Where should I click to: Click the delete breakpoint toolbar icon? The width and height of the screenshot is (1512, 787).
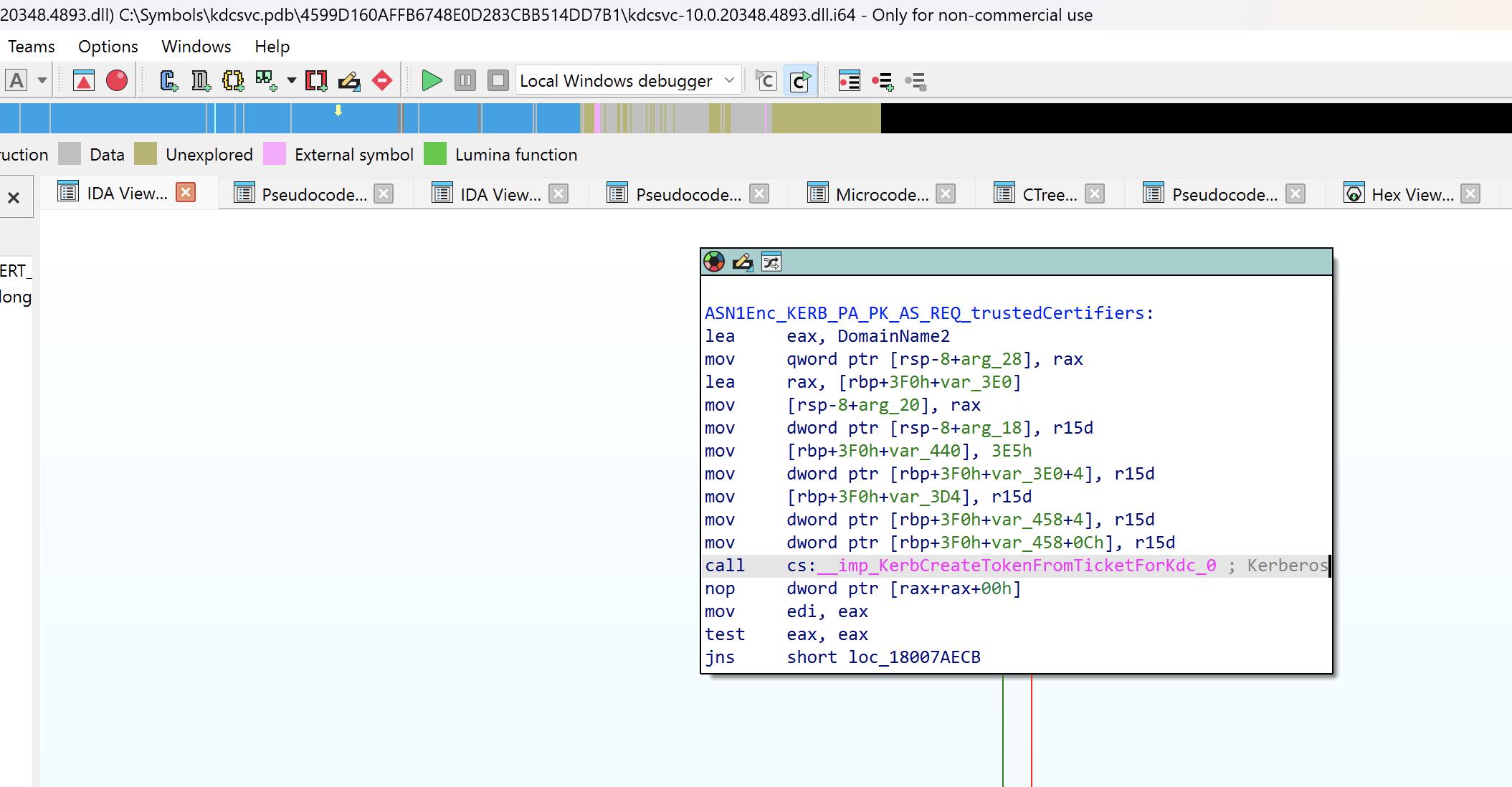pos(916,80)
